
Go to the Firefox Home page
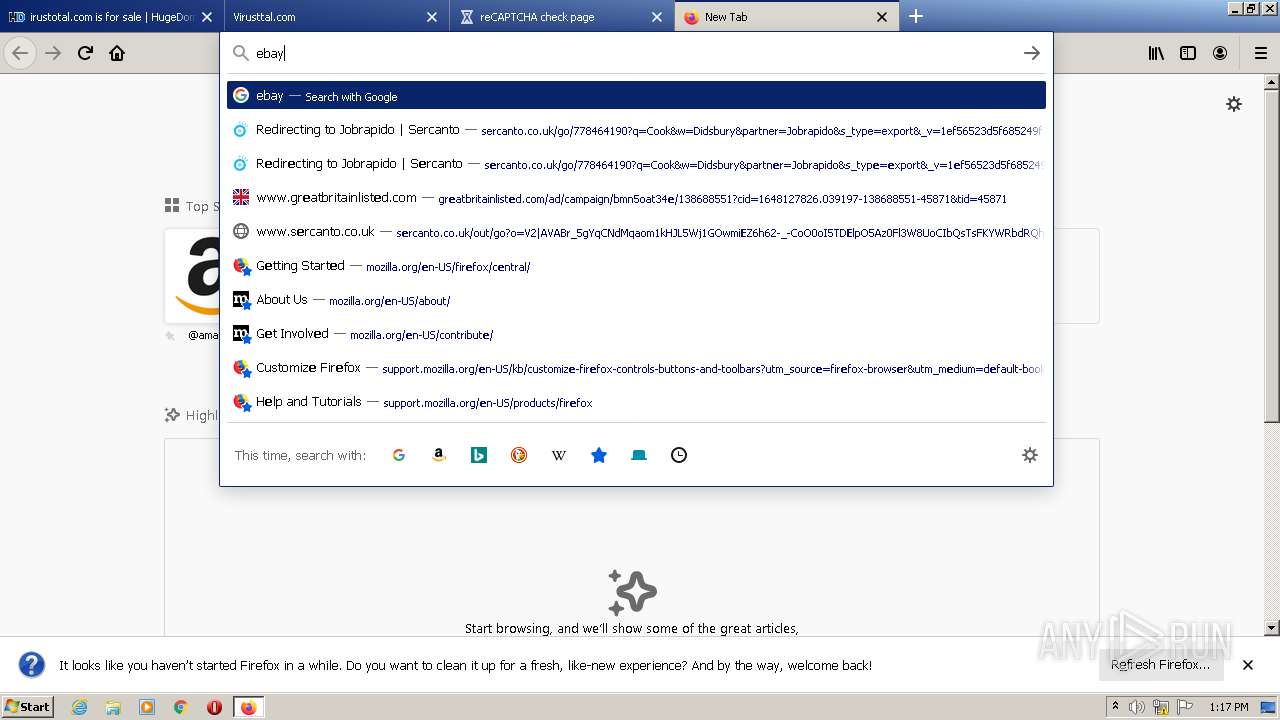tap(117, 53)
